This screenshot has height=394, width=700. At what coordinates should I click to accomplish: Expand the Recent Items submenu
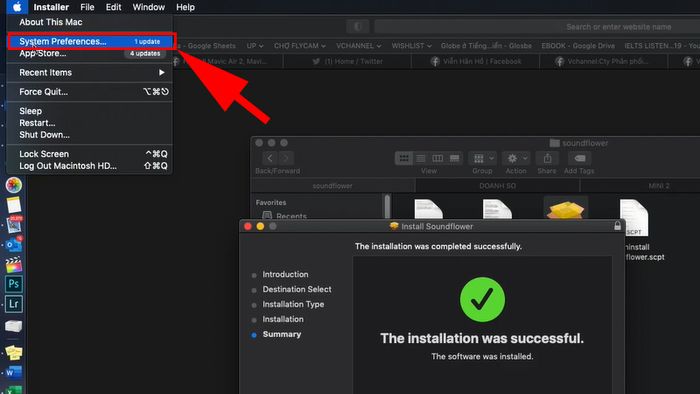pyautogui.click(x=90, y=72)
